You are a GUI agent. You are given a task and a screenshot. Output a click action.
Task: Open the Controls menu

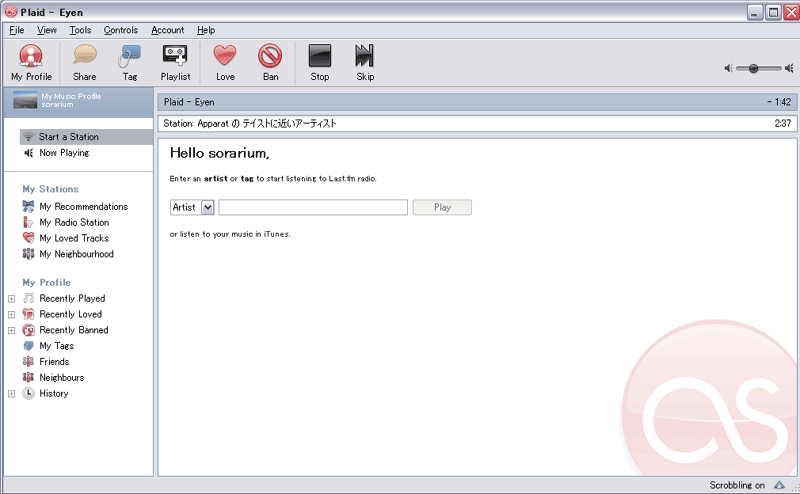(121, 30)
